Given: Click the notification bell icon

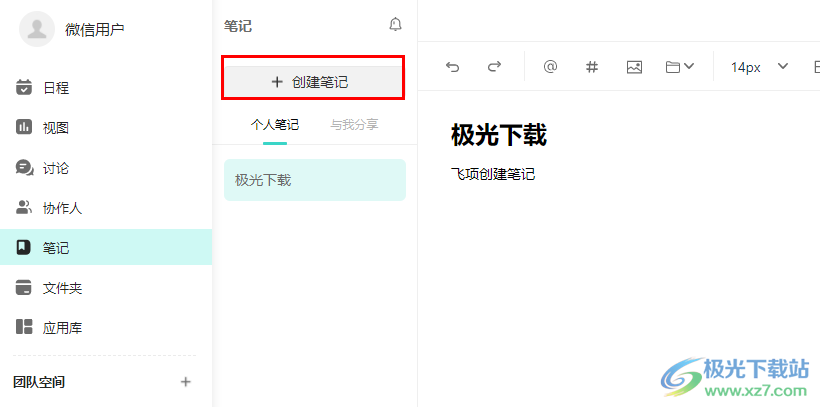Looking at the screenshot, I should click(x=395, y=25).
